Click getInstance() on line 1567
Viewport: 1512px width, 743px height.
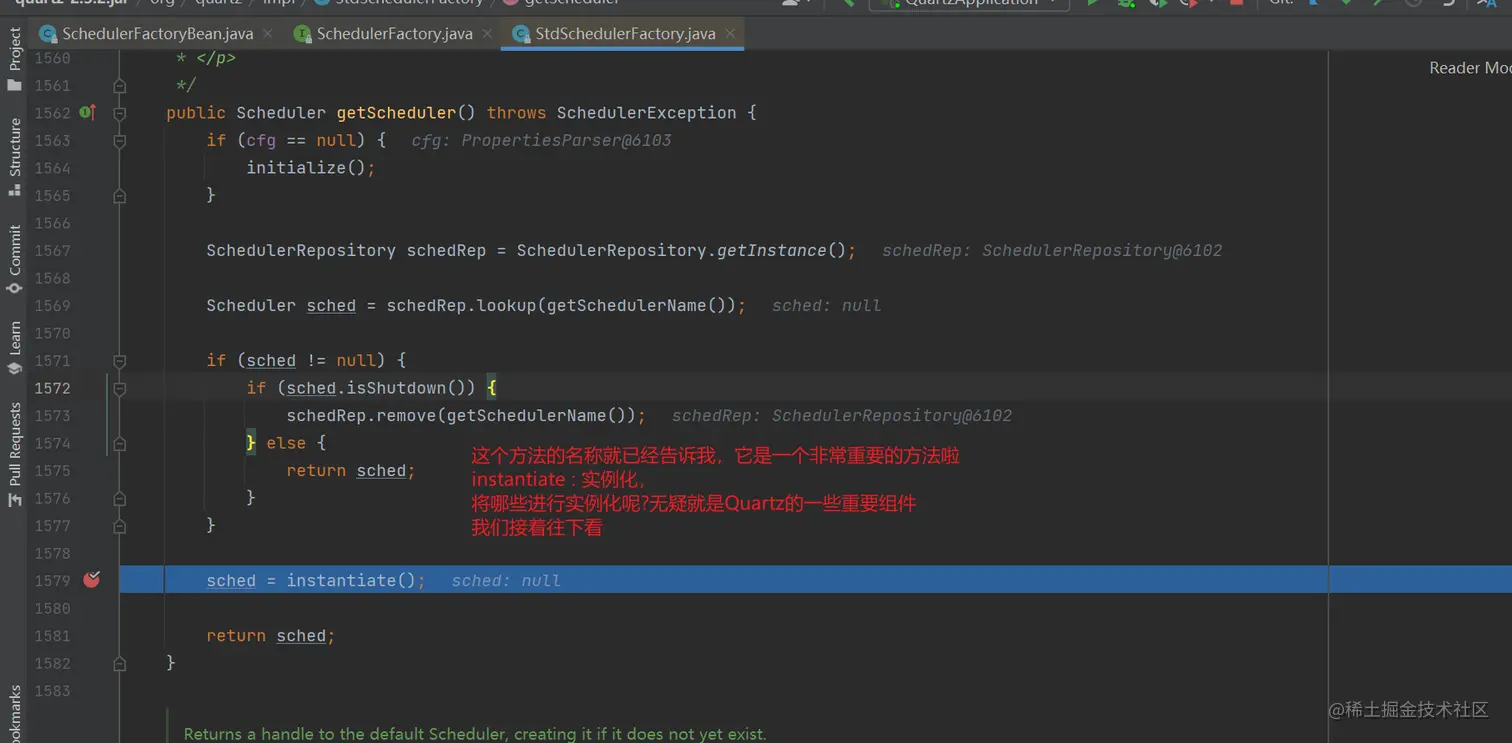pyautogui.click(x=781, y=250)
